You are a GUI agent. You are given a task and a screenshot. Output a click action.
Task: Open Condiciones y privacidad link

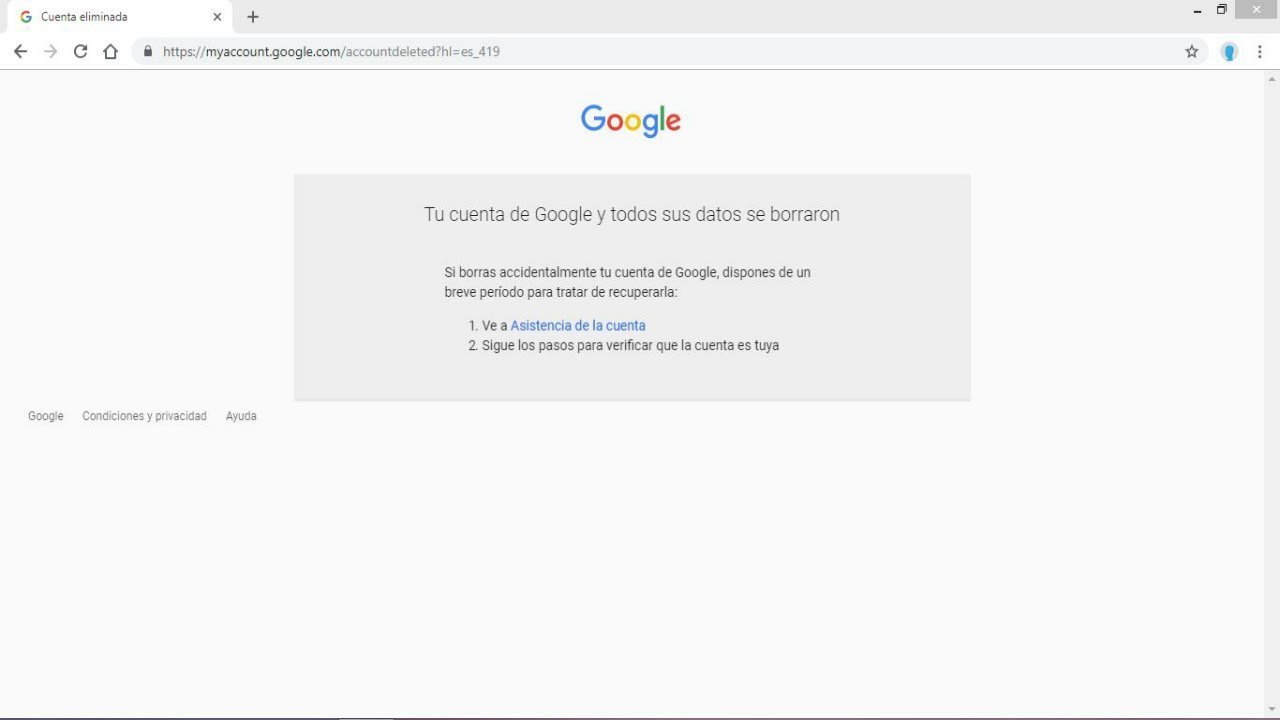point(144,416)
